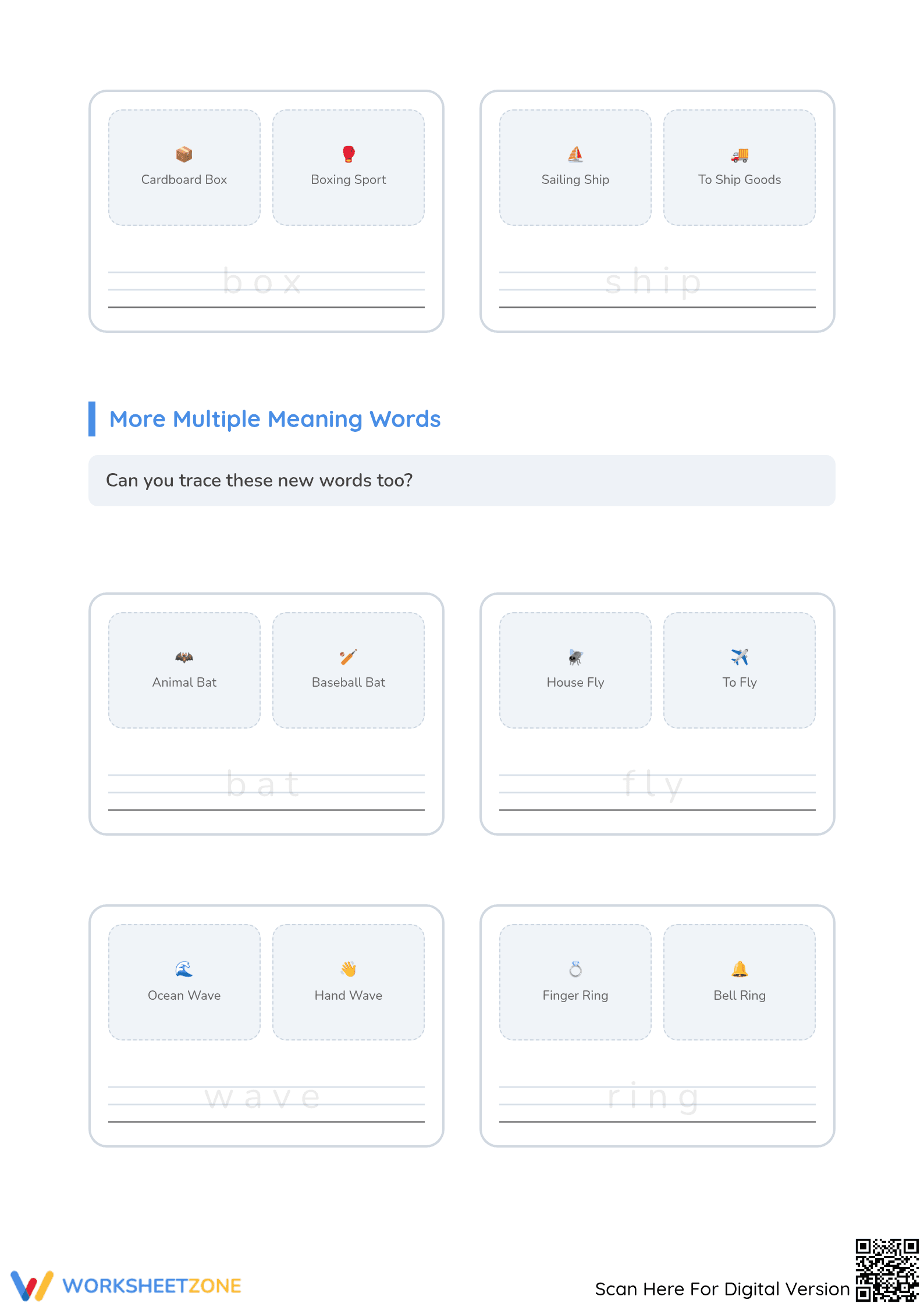Click the traceable word 'ship'
This screenshot has height=1307, width=924.
coord(653,283)
